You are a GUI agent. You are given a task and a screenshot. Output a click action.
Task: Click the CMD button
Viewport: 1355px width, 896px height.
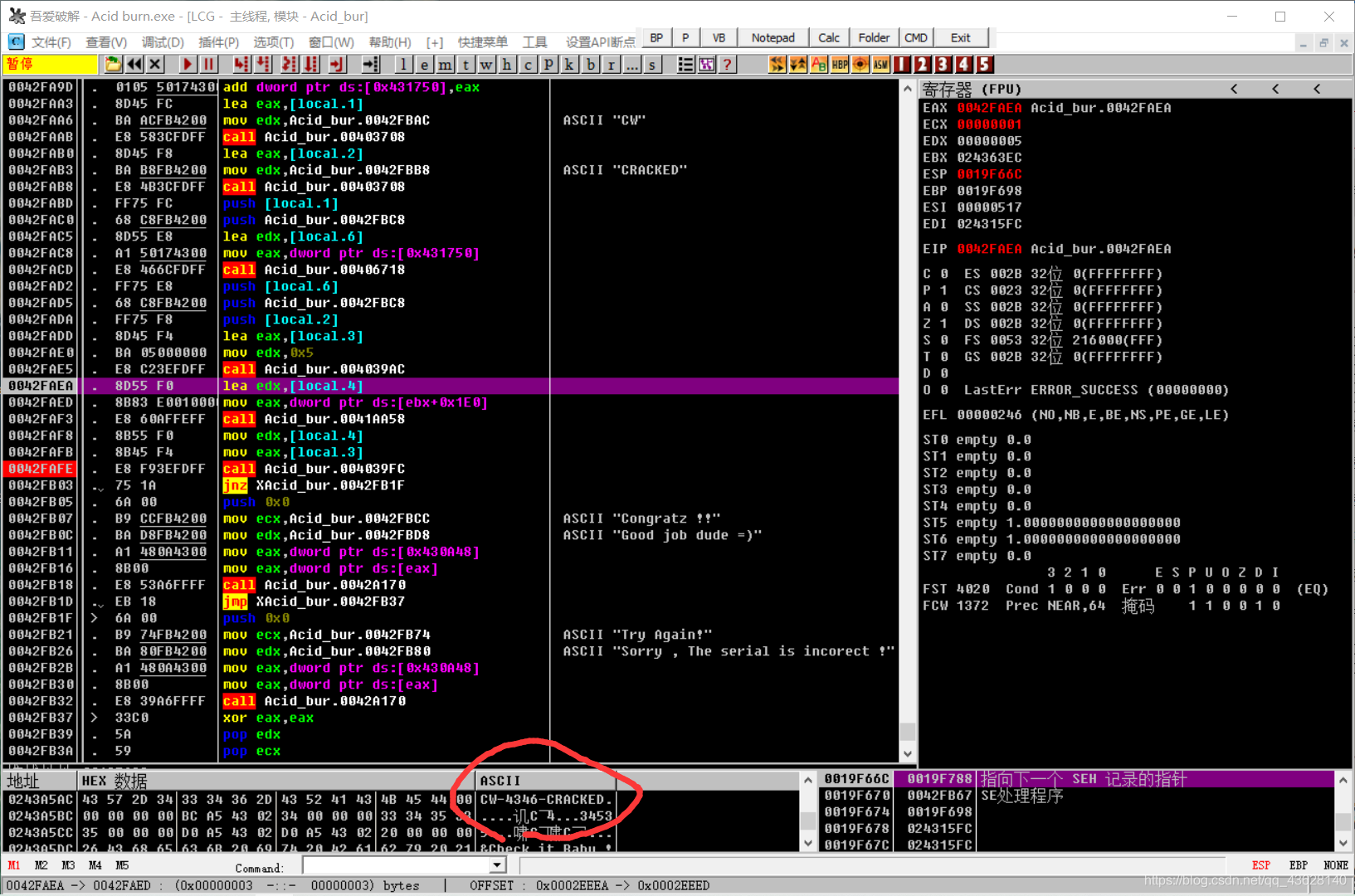click(916, 37)
